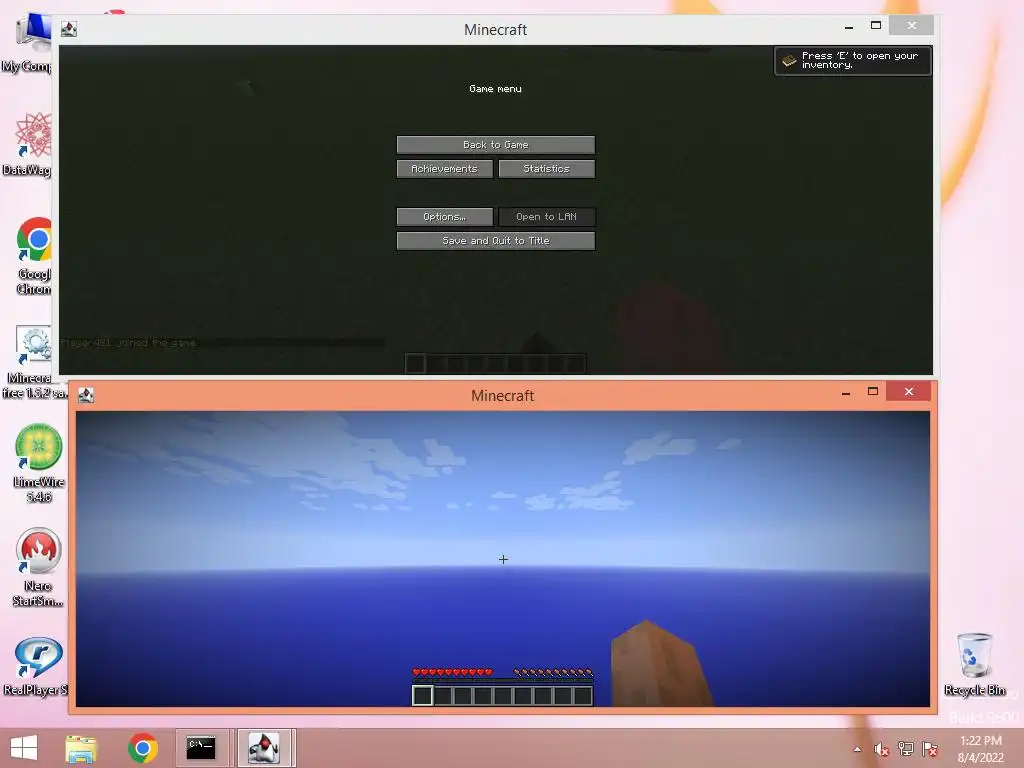Show hidden tray icons arrow
1024x768 pixels.
(857, 750)
